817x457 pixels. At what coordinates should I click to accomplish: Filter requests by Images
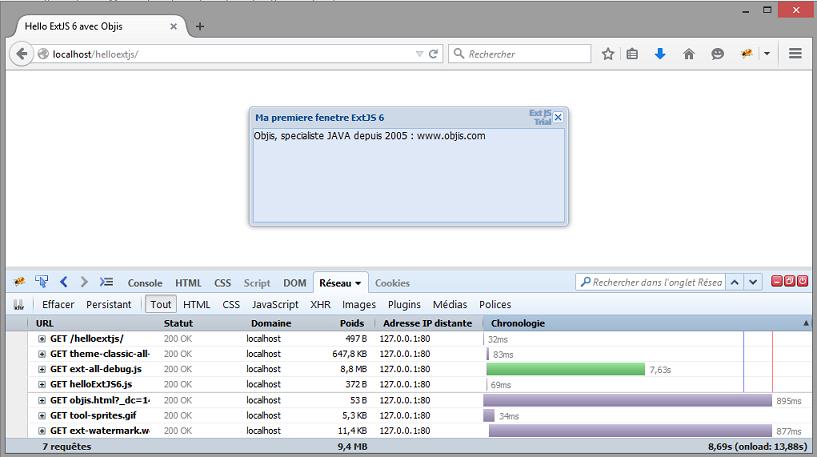(358, 304)
